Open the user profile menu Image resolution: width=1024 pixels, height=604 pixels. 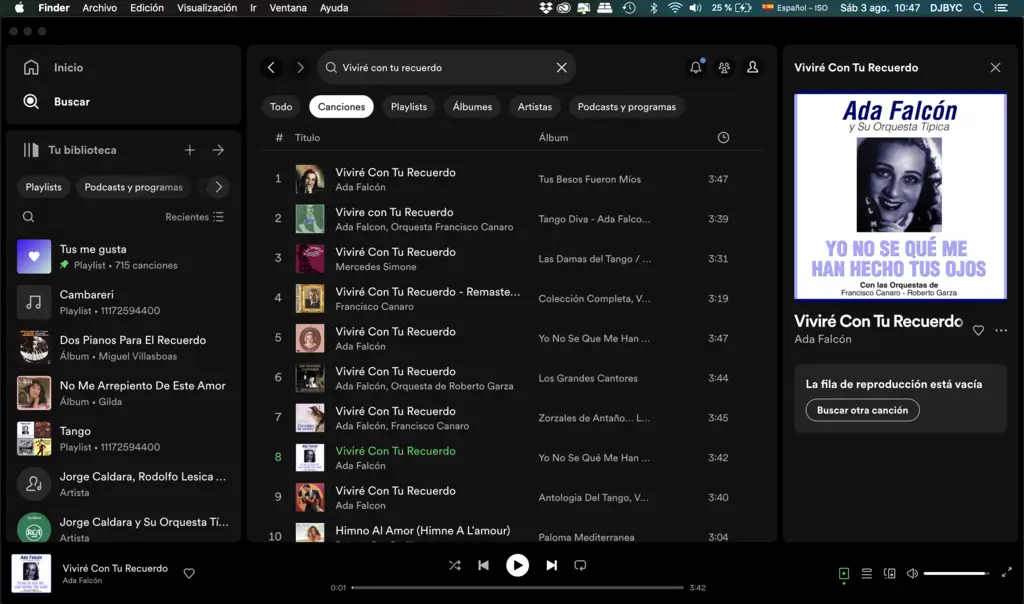click(x=752, y=67)
